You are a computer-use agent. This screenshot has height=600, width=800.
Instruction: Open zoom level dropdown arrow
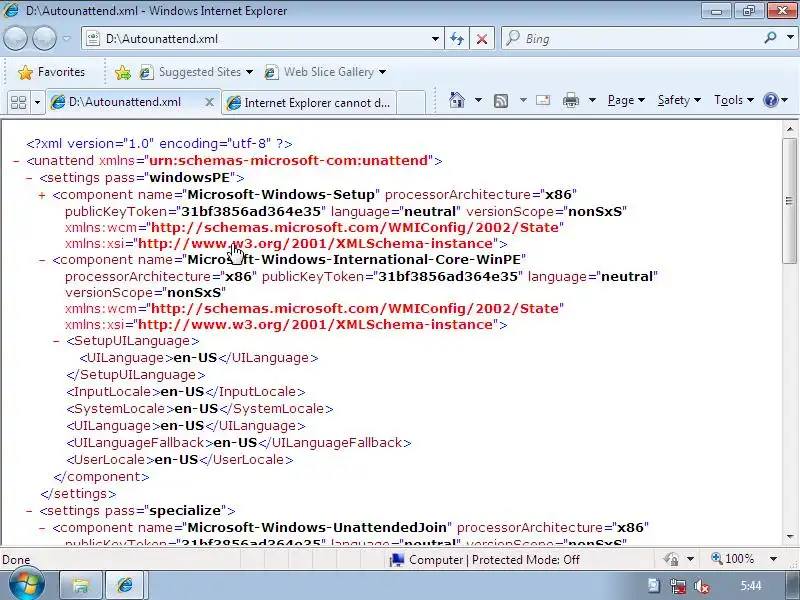point(773,559)
